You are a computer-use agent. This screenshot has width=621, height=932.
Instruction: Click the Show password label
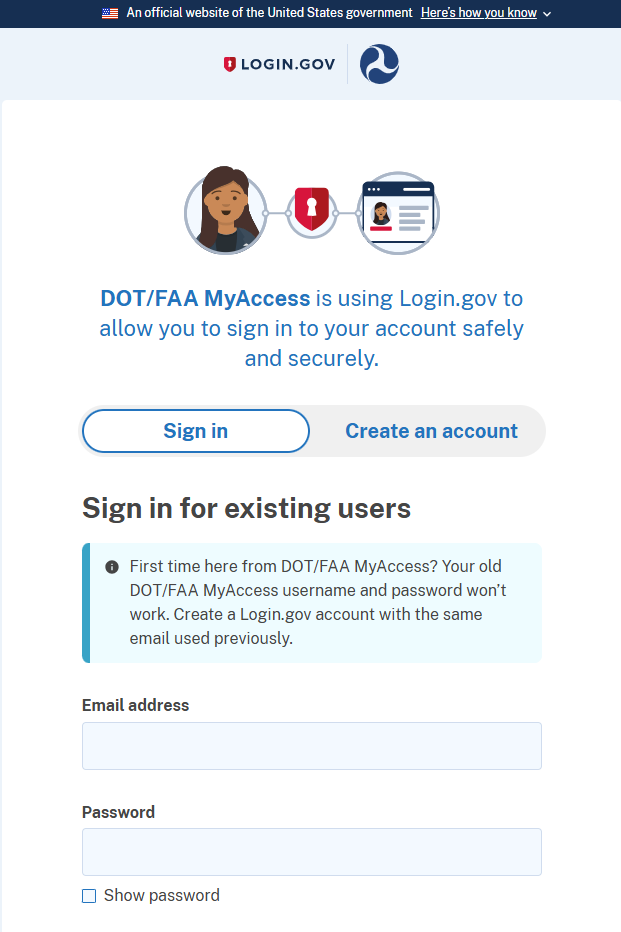pyautogui.click(x=162, y=896)
